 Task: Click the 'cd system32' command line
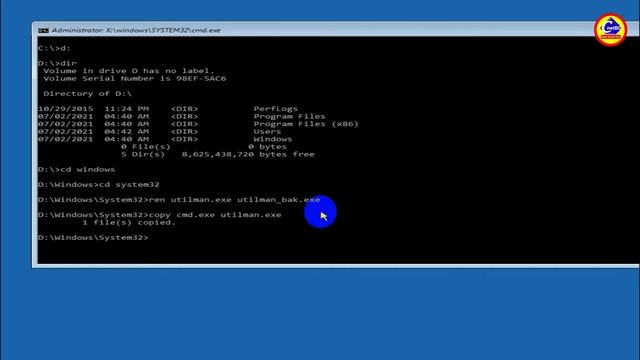click(99, 184)
